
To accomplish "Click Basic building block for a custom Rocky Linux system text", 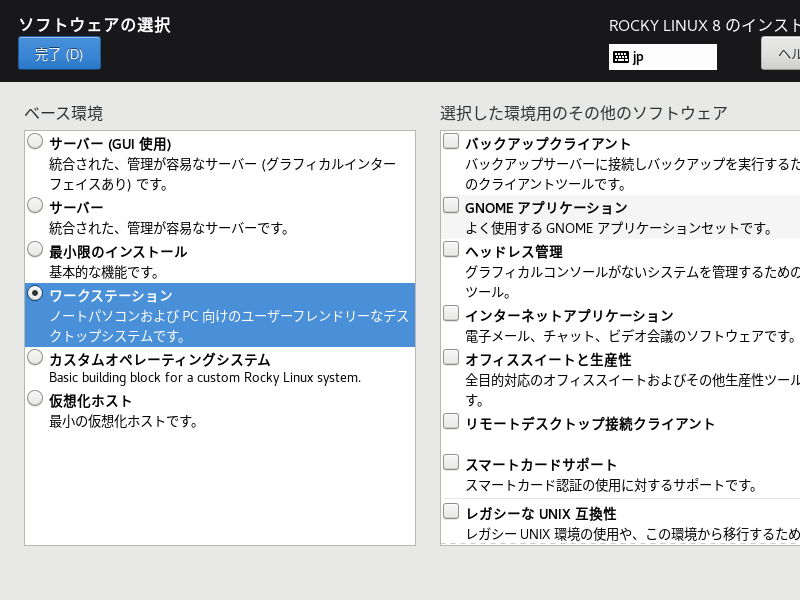I will pos(205,378).
